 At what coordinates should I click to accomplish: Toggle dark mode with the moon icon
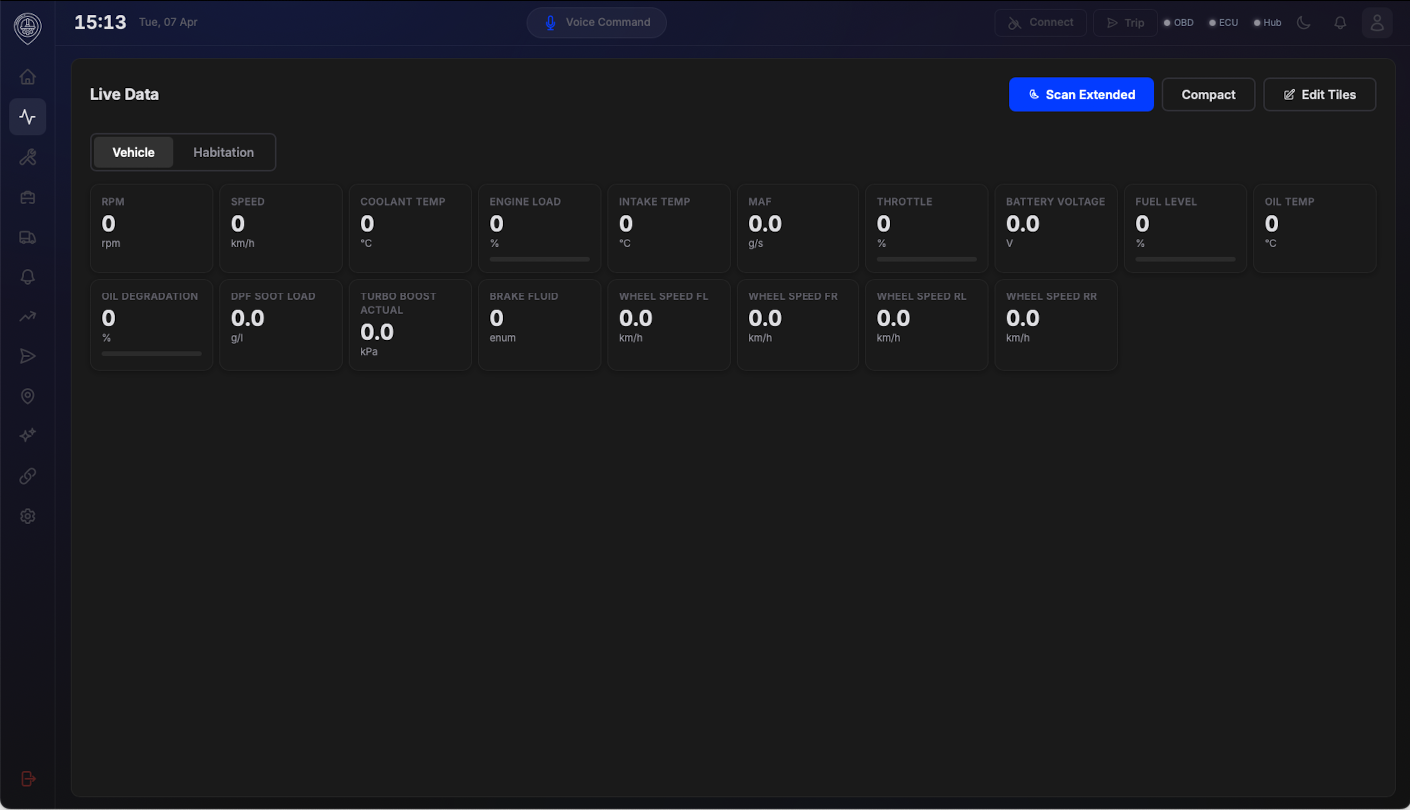[x=1304, y=23]
